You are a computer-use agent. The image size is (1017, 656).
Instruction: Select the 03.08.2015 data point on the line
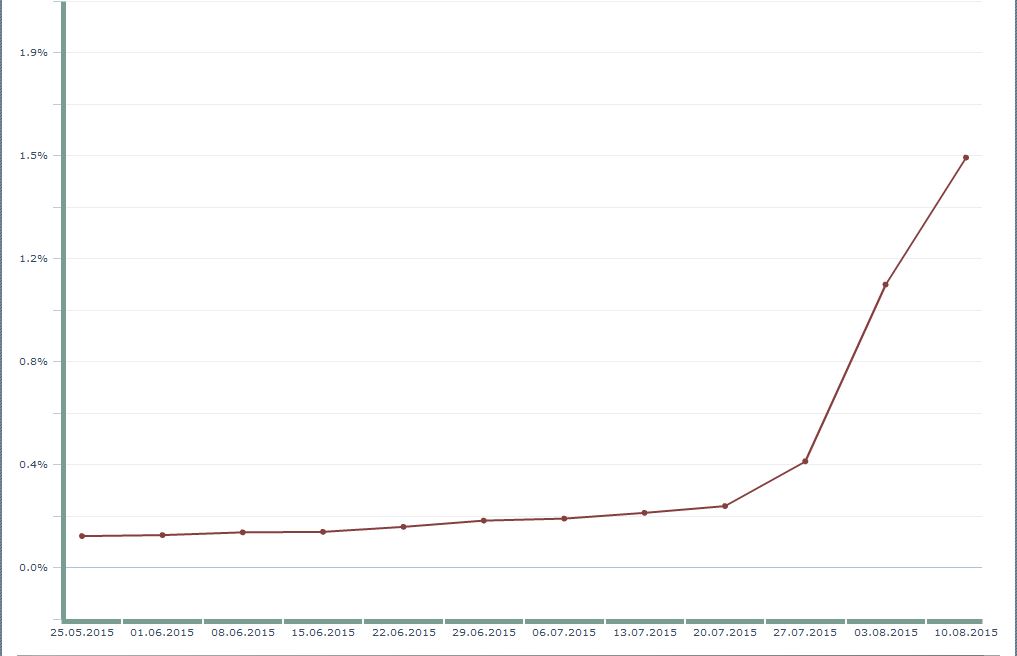click(x=885, y=285)
